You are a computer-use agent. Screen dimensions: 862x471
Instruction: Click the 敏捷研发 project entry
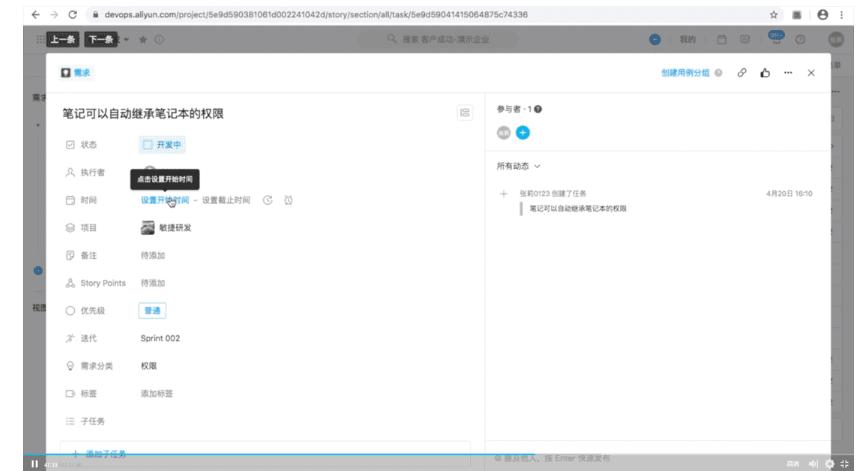point(166,228)
